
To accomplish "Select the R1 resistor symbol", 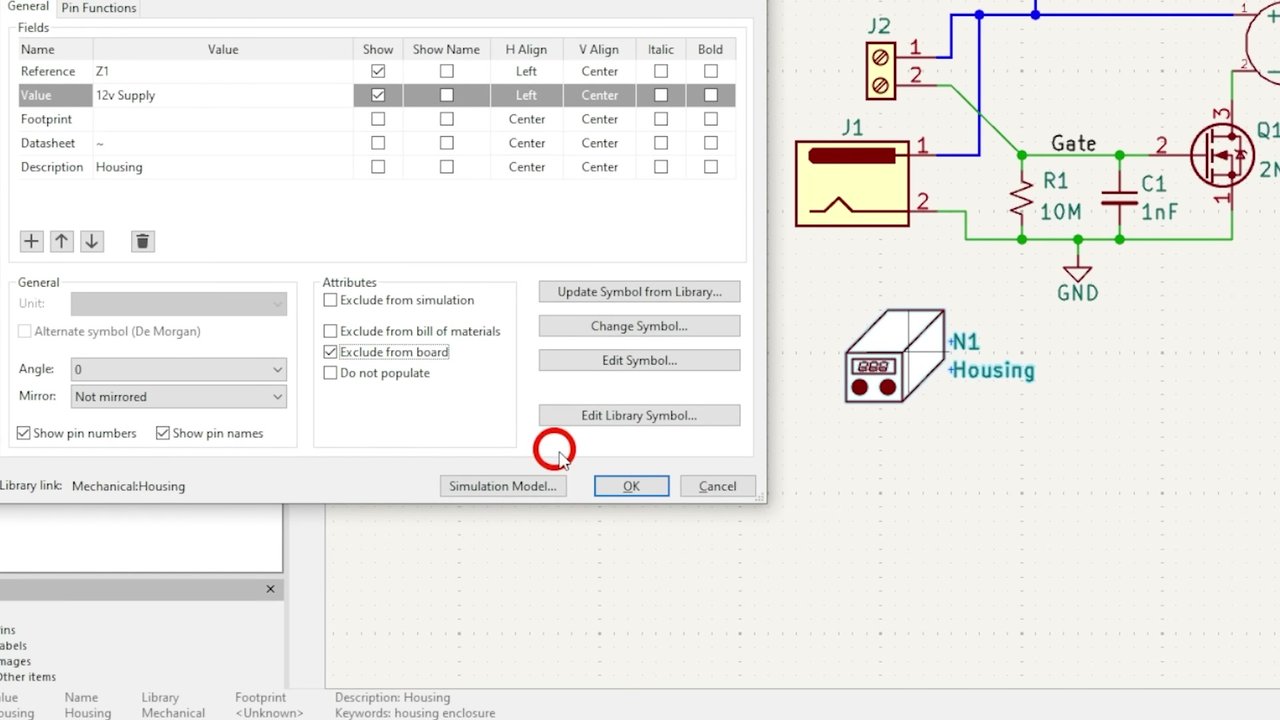I will click(x=1021, y=197).
